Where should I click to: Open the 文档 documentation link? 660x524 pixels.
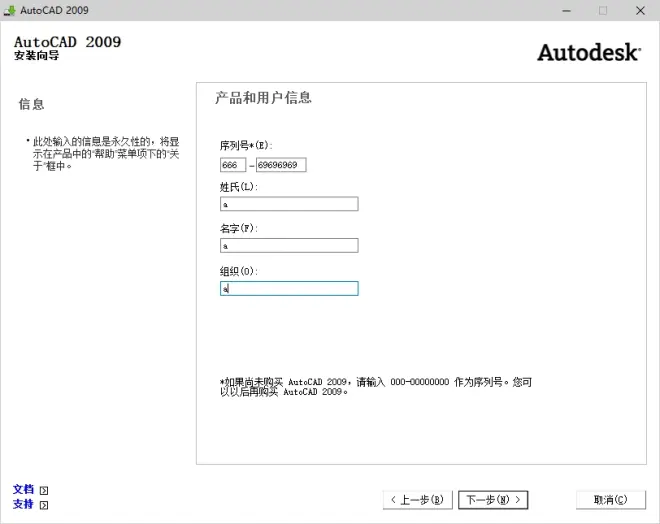[23, 489]
